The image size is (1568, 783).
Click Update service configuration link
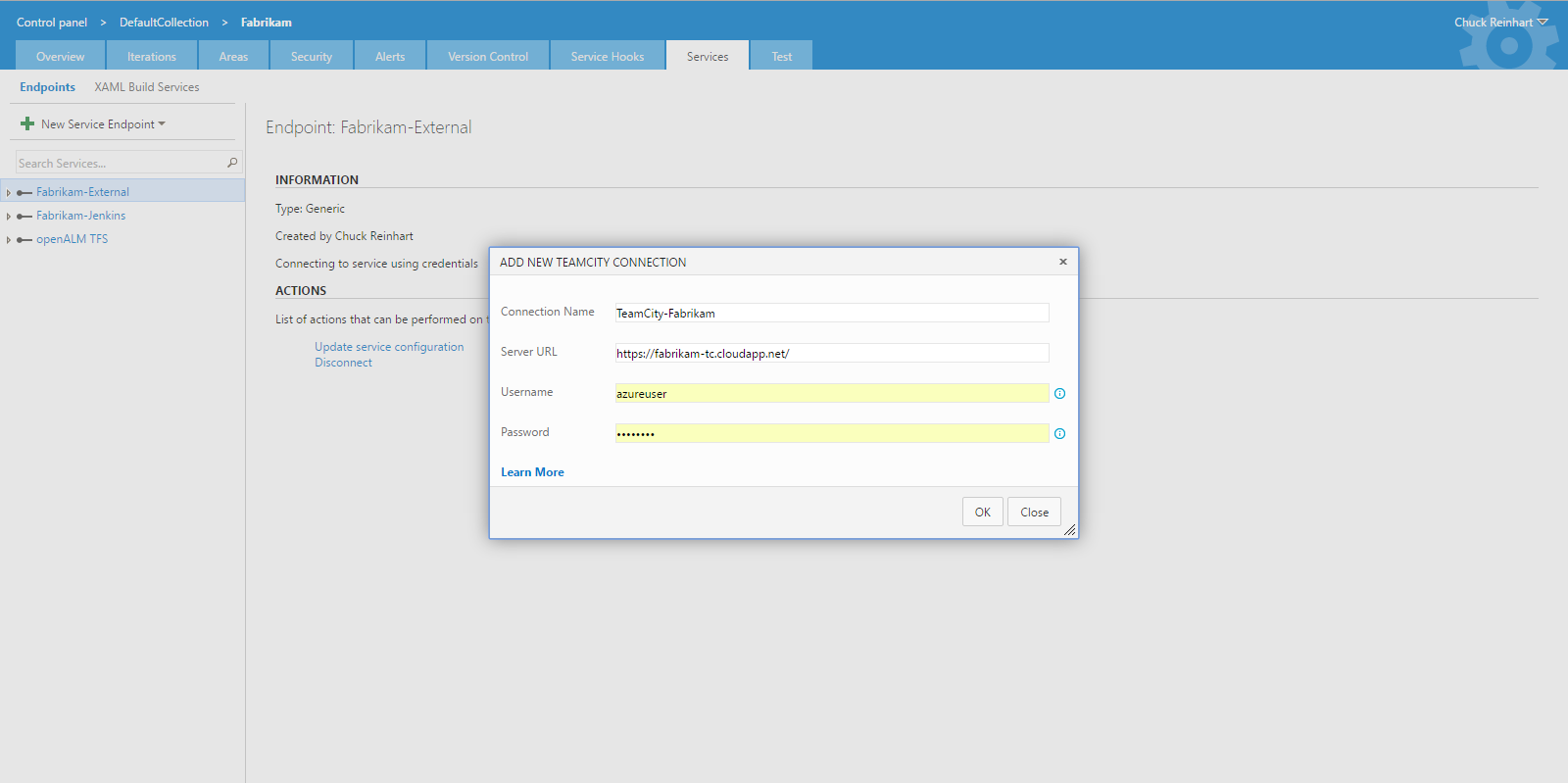coord(389,347)
